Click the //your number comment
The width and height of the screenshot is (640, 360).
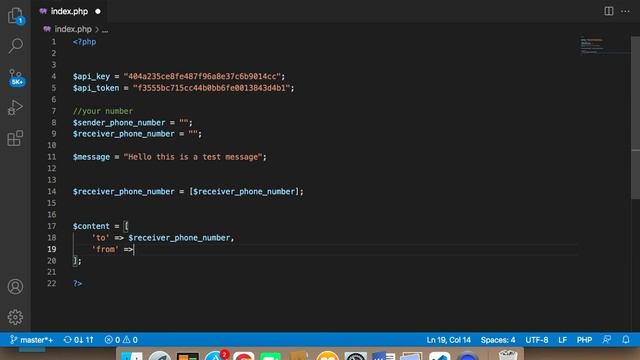[103, 111]
